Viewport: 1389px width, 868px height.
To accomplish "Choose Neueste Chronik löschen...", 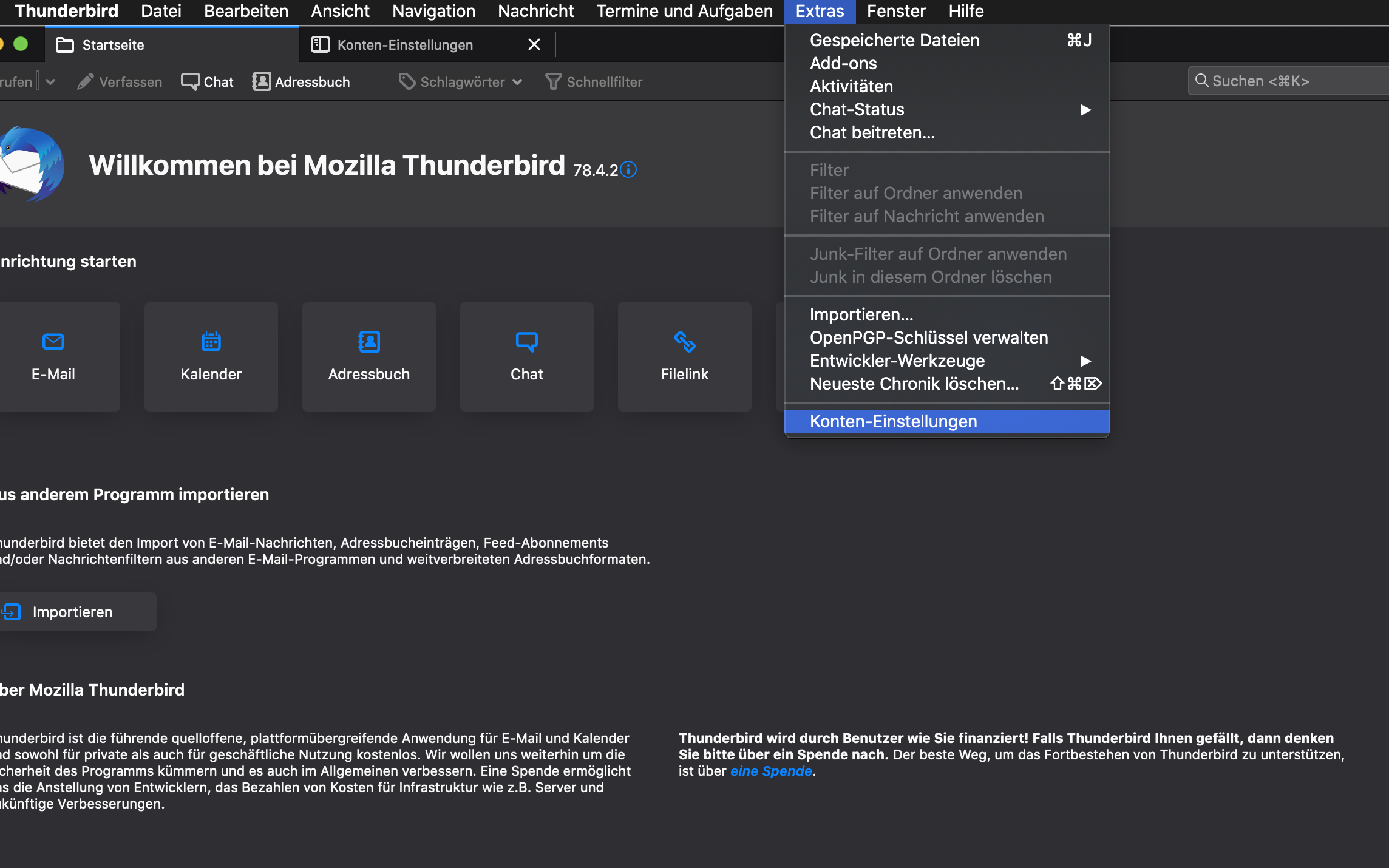I will [946, 384].
